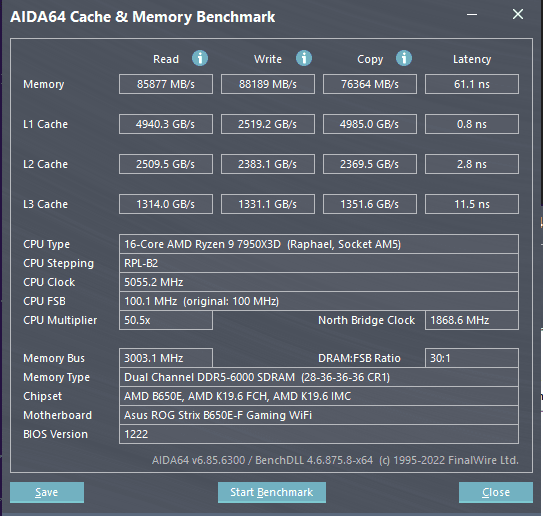Image resolution: width=543 pixels, height=516 pixels.
Task: Click the Write column header
Action: pos(268,59)
